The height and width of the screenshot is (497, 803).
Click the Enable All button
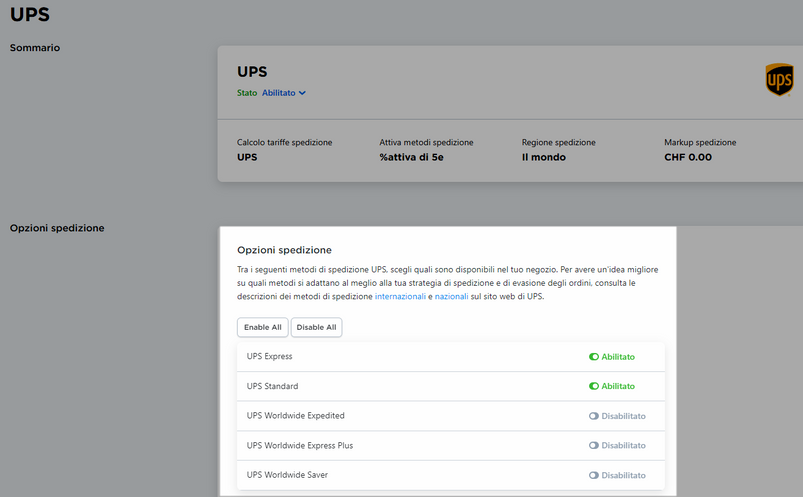263,327
